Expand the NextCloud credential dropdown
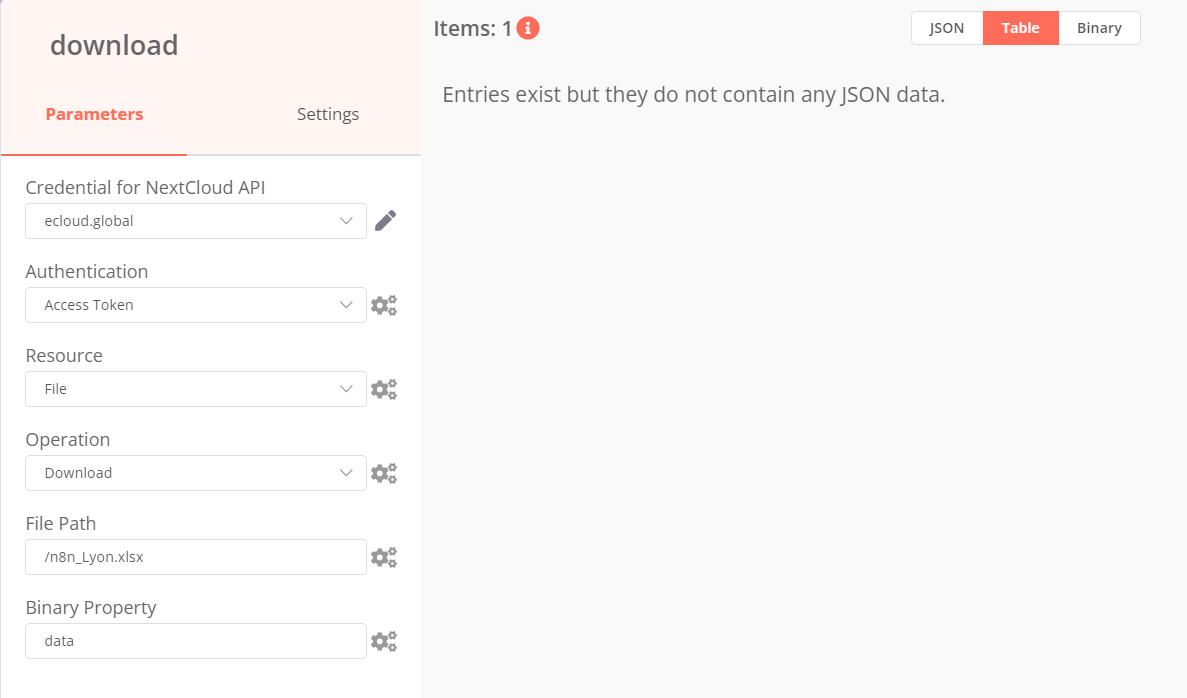 click(196, 221)
